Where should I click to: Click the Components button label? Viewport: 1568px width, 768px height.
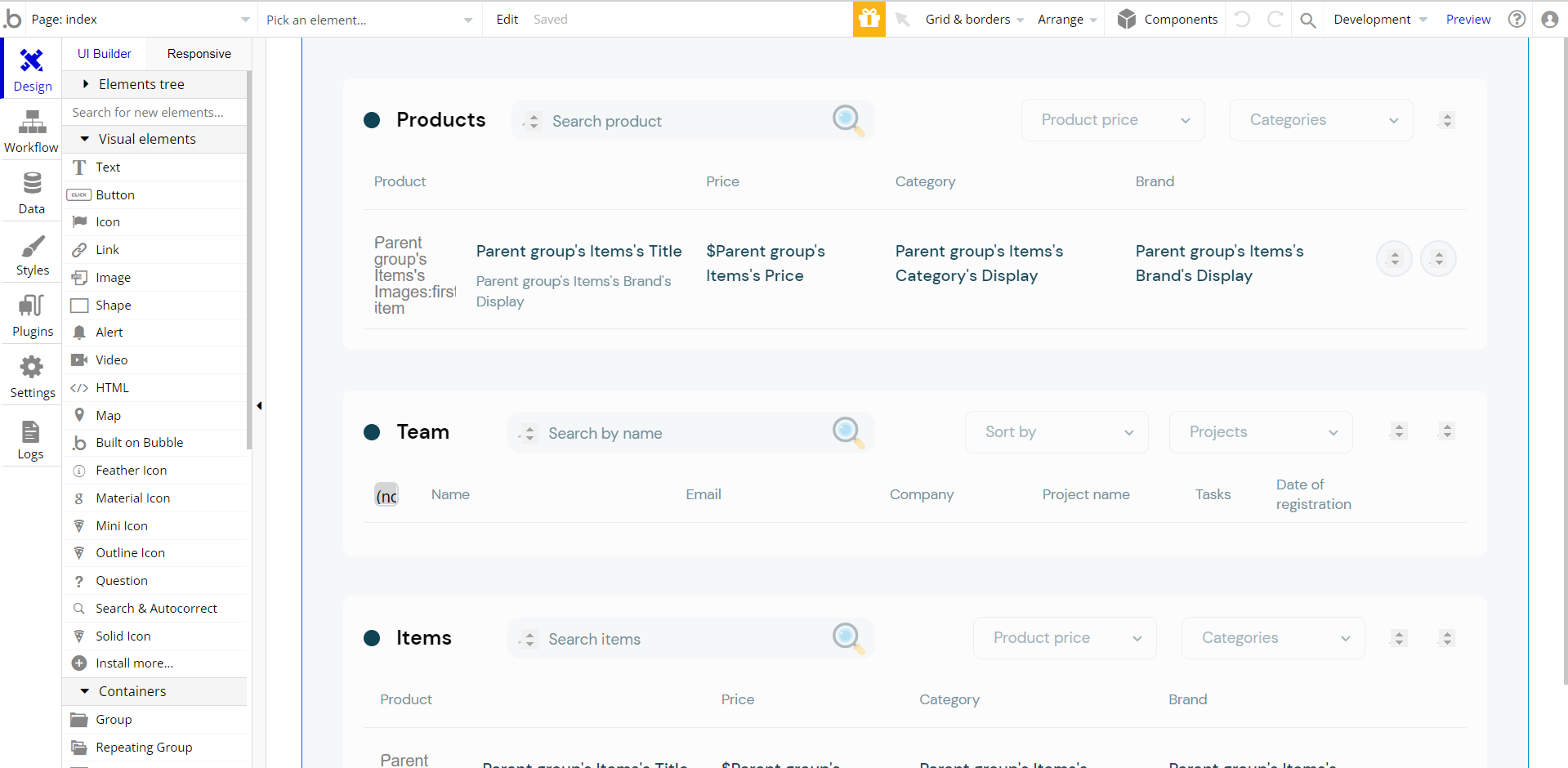1181,19
